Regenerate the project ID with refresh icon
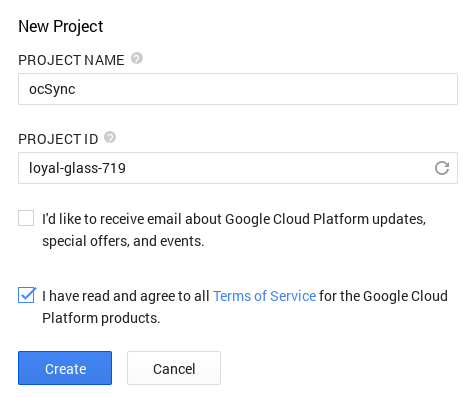 click(442, 168)
